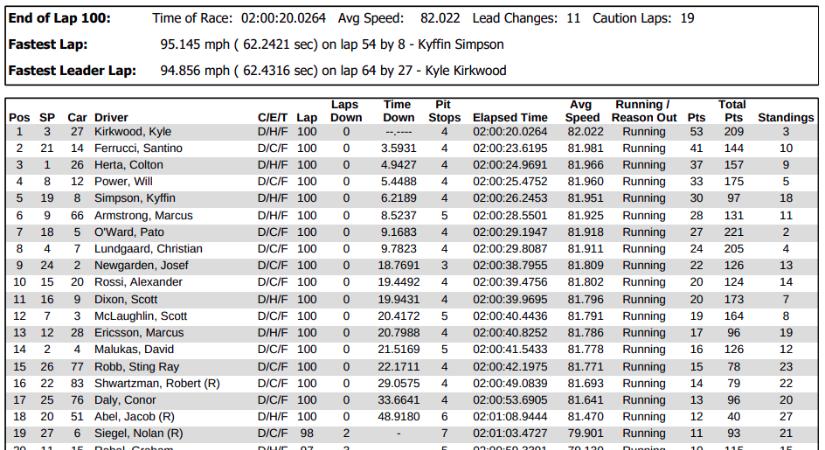Screen dimensions: 825x450
Task: Select time down value '18.7691'
Action: click(399, 266)
